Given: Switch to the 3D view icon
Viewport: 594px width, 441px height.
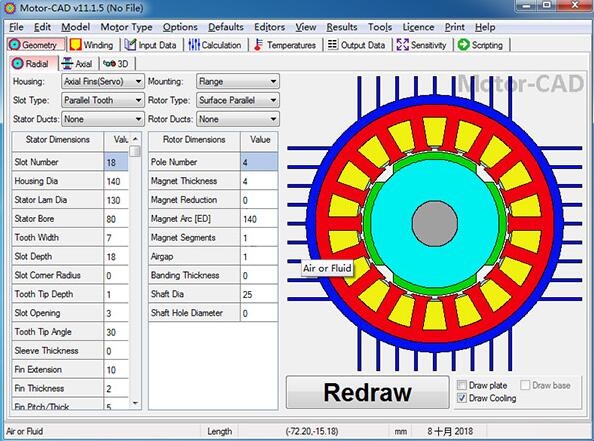Looking at the screenshot, I should 109,64.
